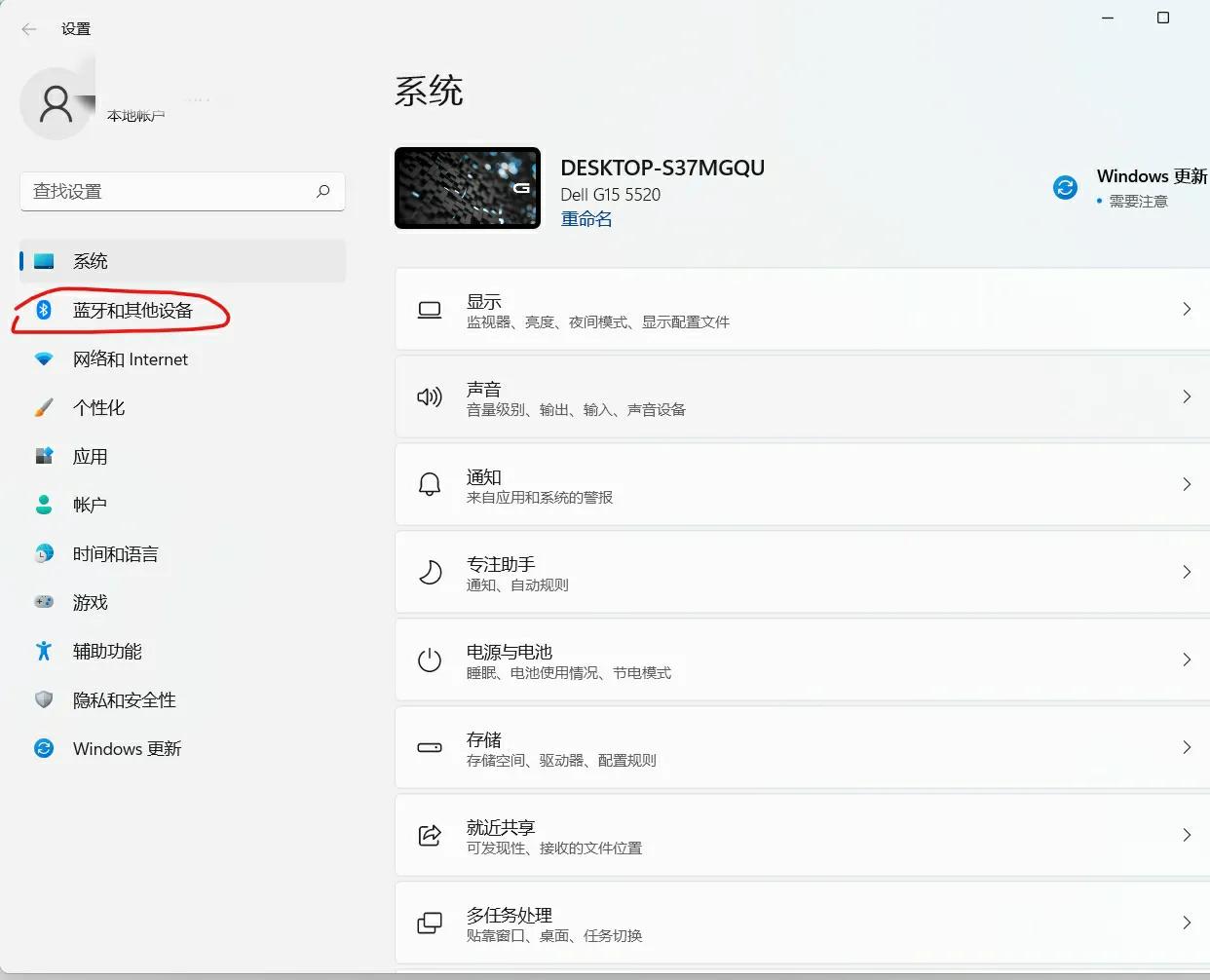Click the desktop wallpaper thumbnail

467,188
